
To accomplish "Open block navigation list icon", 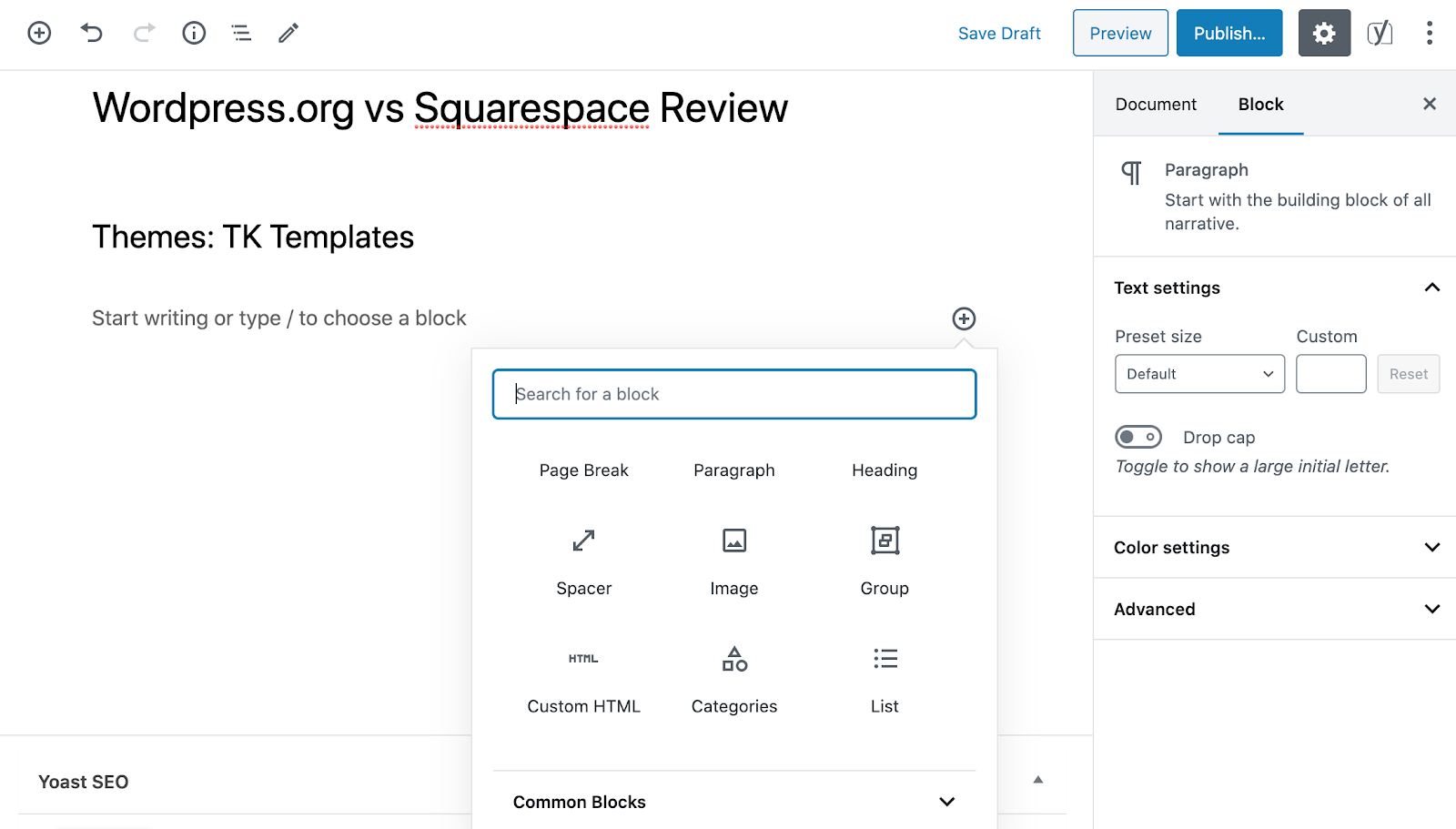I will 241,34.
